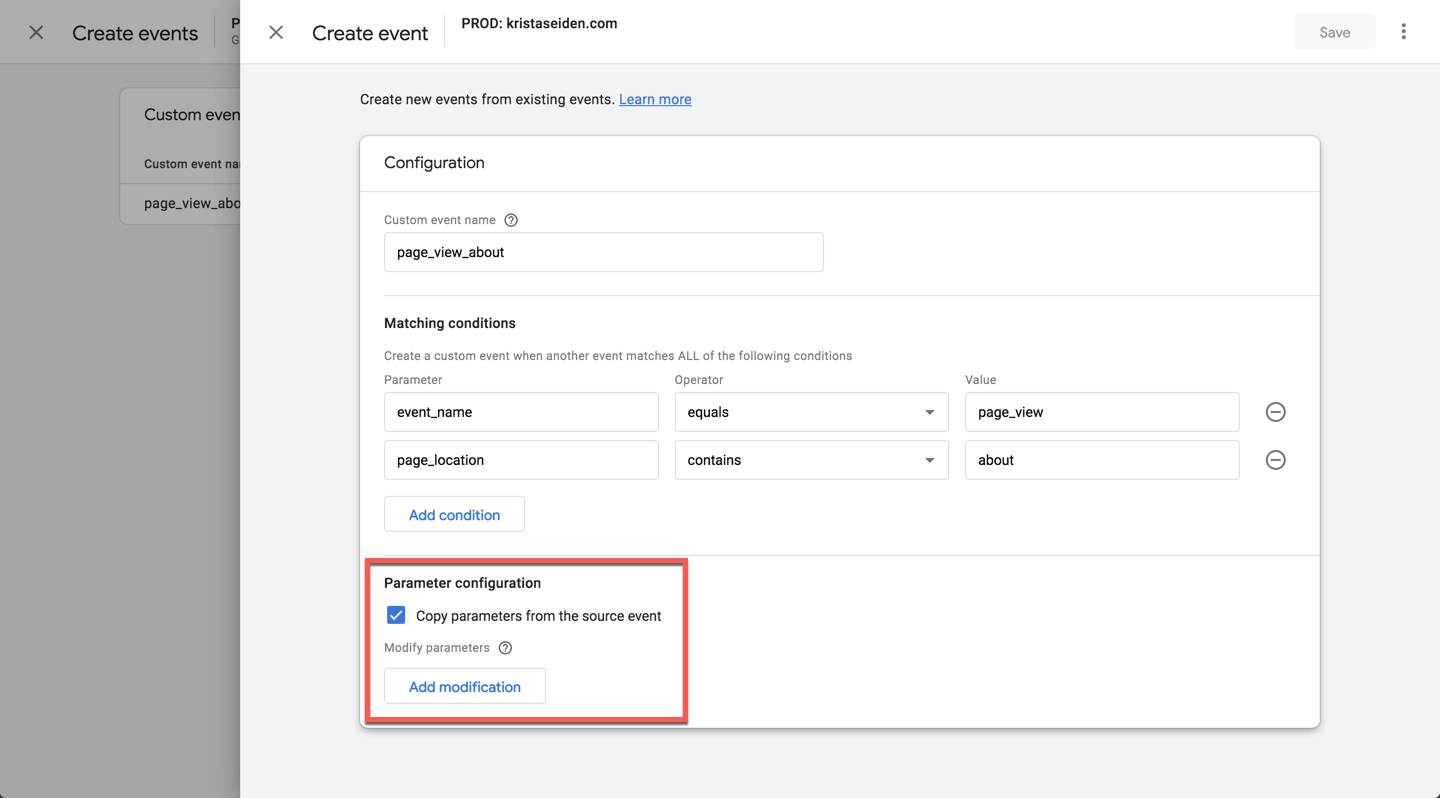Click the Add modification button
This screenshot has width=1440, height=798.
[x=465, y=686]
